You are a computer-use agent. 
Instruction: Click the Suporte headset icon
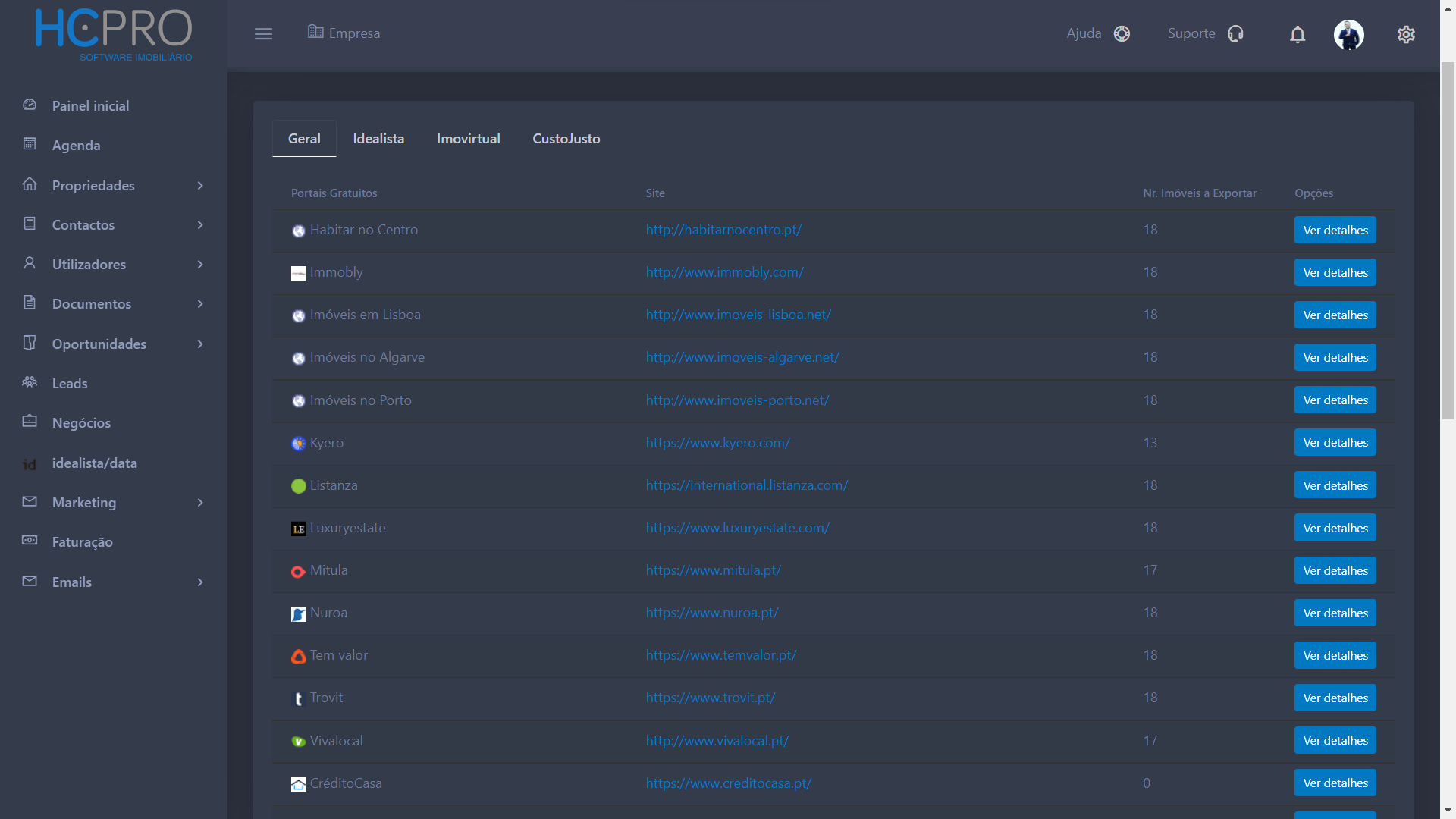1235,33
